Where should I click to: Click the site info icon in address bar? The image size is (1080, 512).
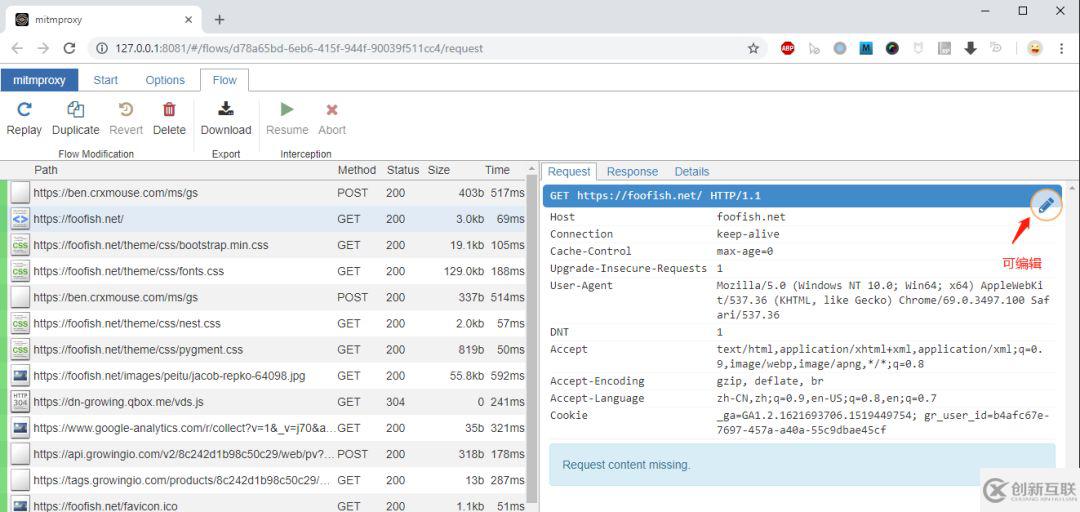[102, 48]
